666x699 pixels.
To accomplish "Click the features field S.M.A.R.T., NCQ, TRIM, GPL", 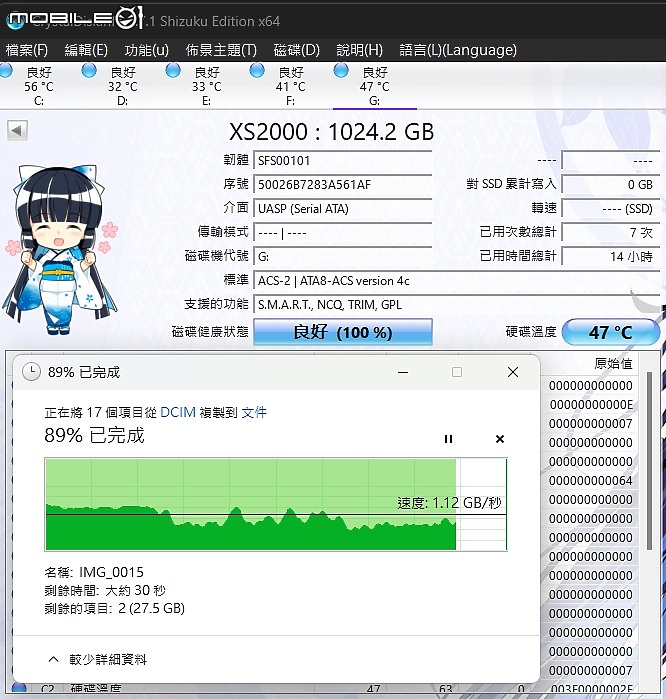I will pyautogui.click(x=456, y=305).
